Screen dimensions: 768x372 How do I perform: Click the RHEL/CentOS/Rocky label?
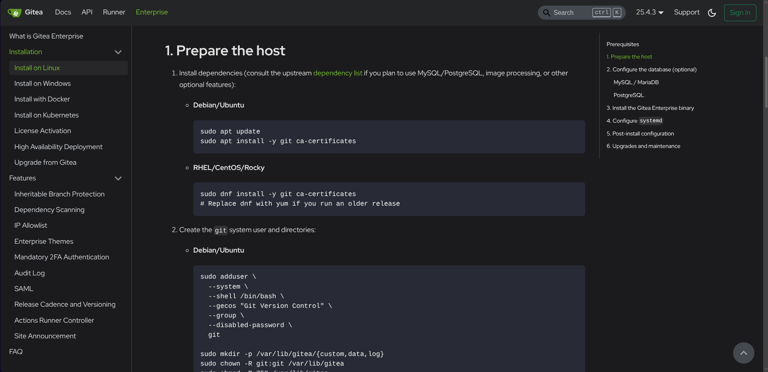pos(229,168)
